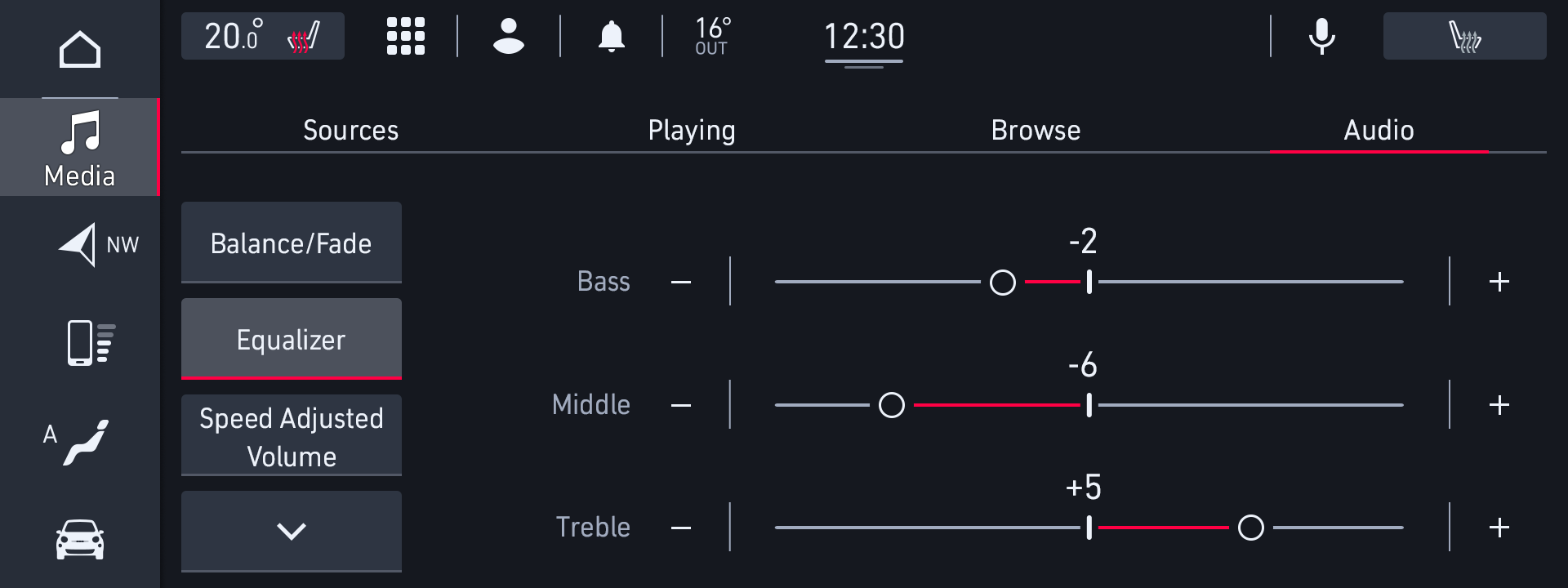Switch to the Sources tab
Image resolution: width=1568 pixels, height=588 pixels.
click(351, 131)
